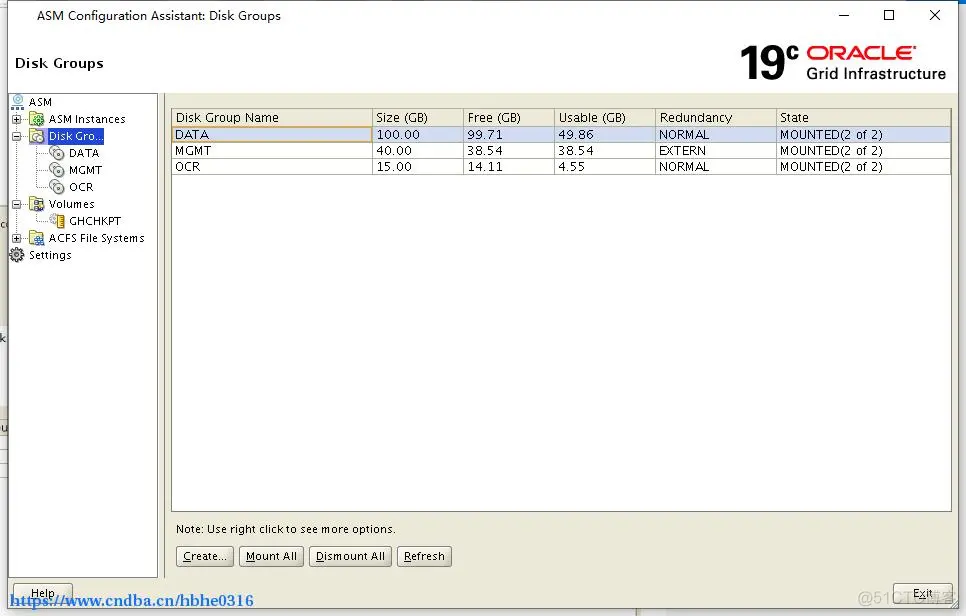Click the Dismount All button
Image resolution: width=966 pixels, height=616 pixels.
pyautogui.click(x=350, y=556)
